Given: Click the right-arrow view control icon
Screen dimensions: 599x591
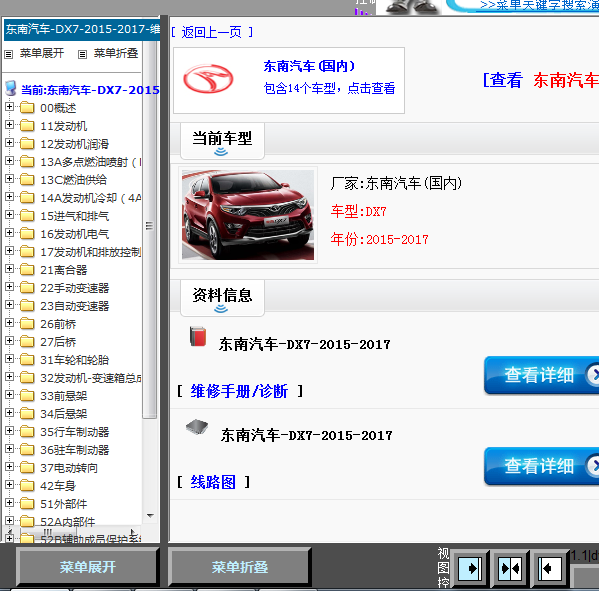Looking at the screenshot, I should click(469, 569).
